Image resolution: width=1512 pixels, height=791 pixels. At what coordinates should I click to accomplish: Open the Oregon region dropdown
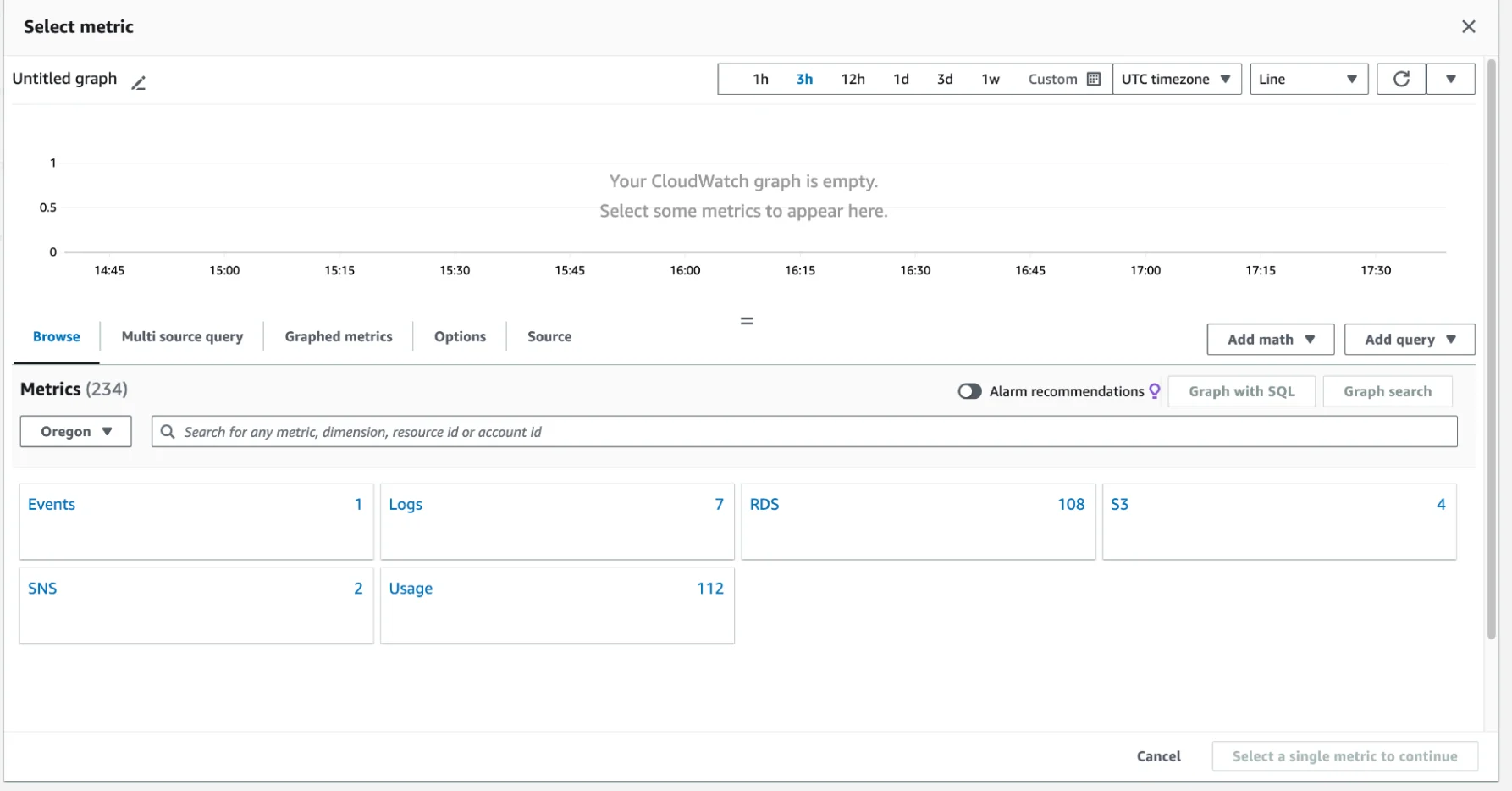coord(75,431)
